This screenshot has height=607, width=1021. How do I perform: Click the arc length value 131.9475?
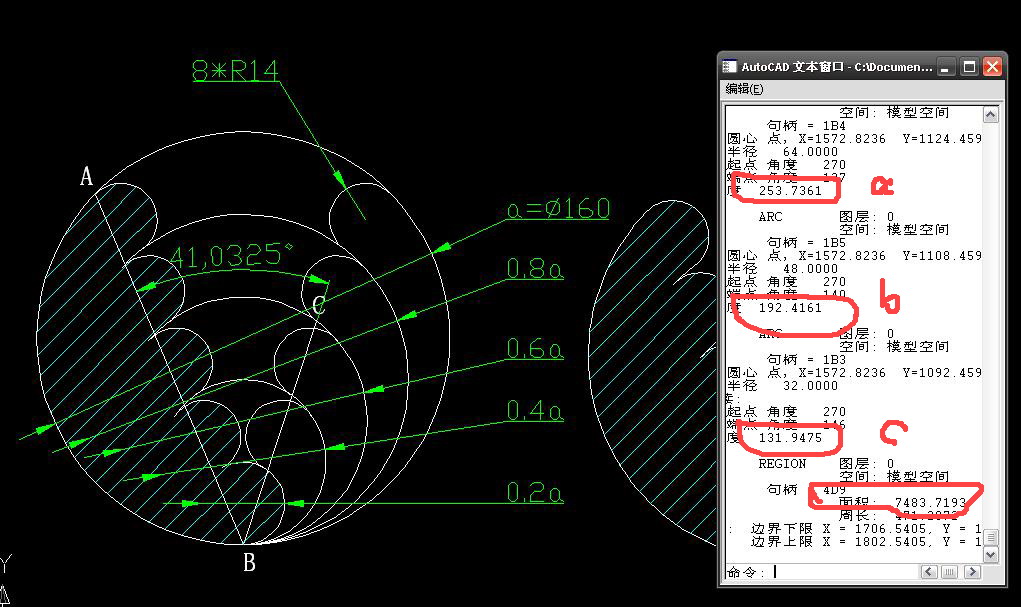[790, 438]
